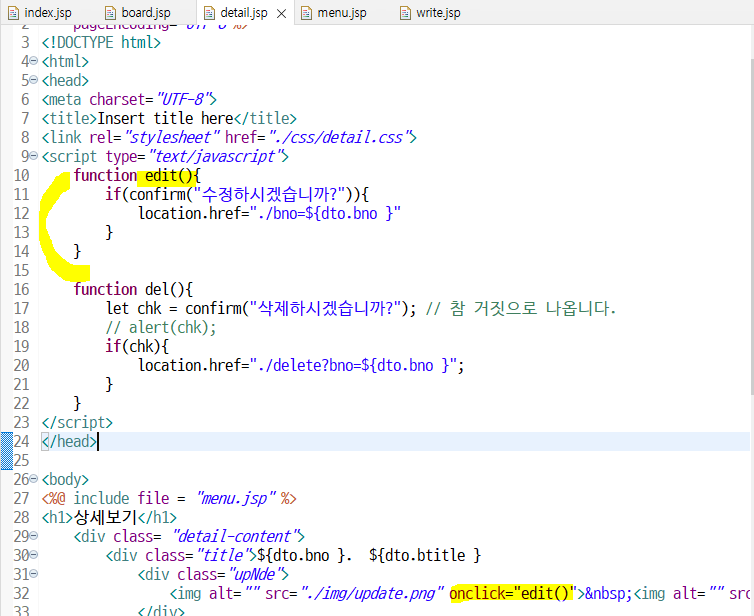
Task: Click the '// 참 거짓으로 나옵니다.' comment
Action: point(521,308)
